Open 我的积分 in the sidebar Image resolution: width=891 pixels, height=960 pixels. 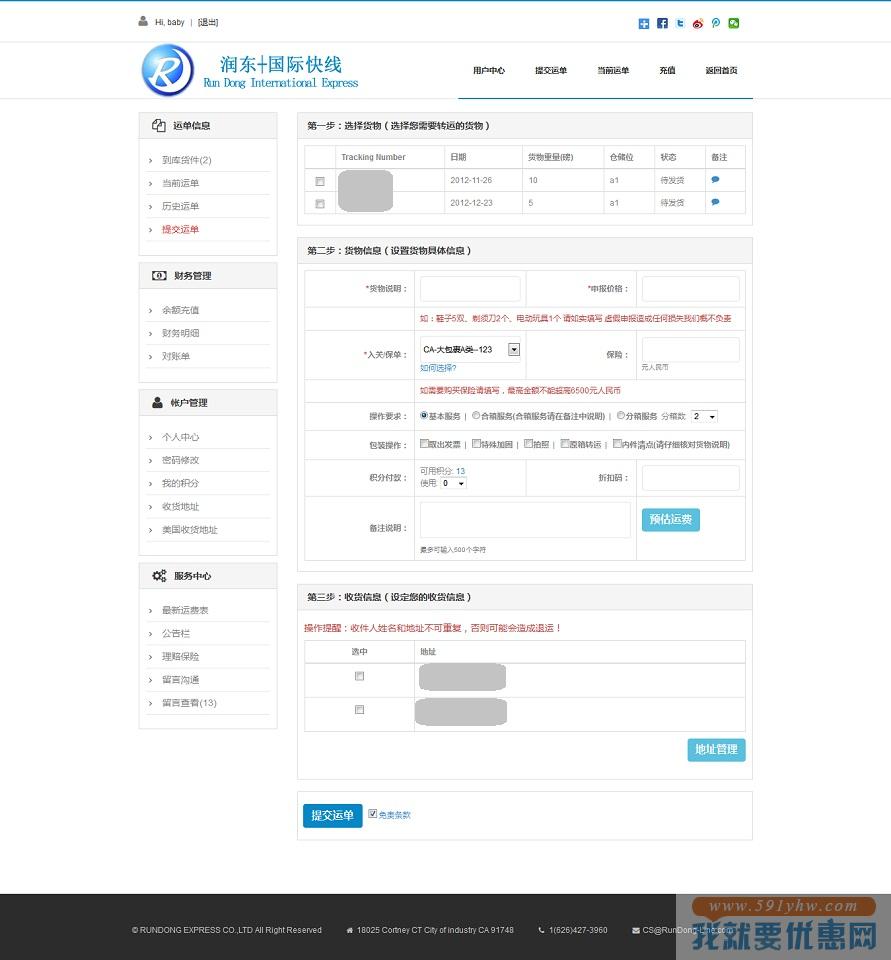pos(180,483)
